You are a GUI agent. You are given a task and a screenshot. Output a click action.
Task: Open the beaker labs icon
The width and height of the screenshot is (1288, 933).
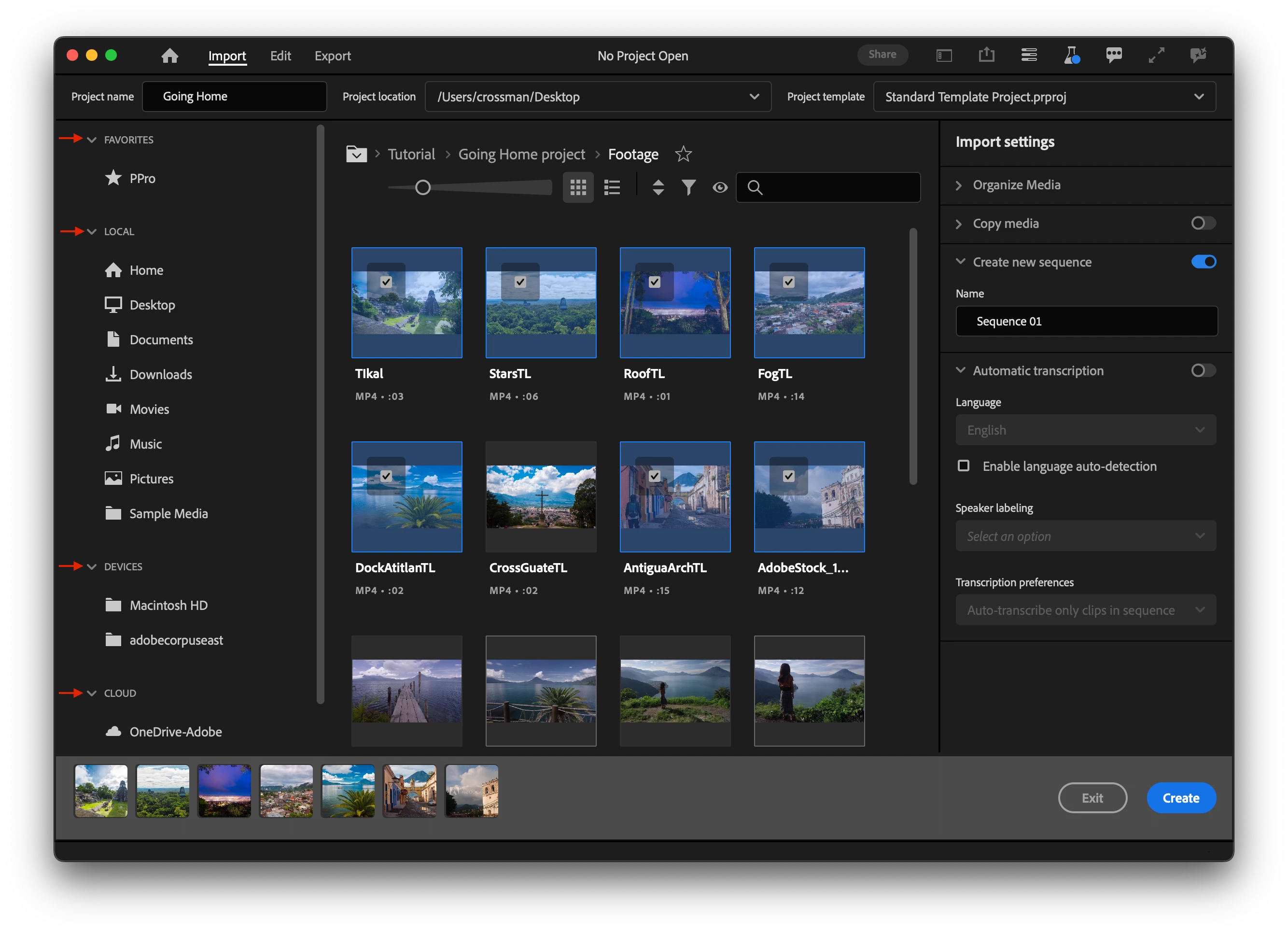1071,55
